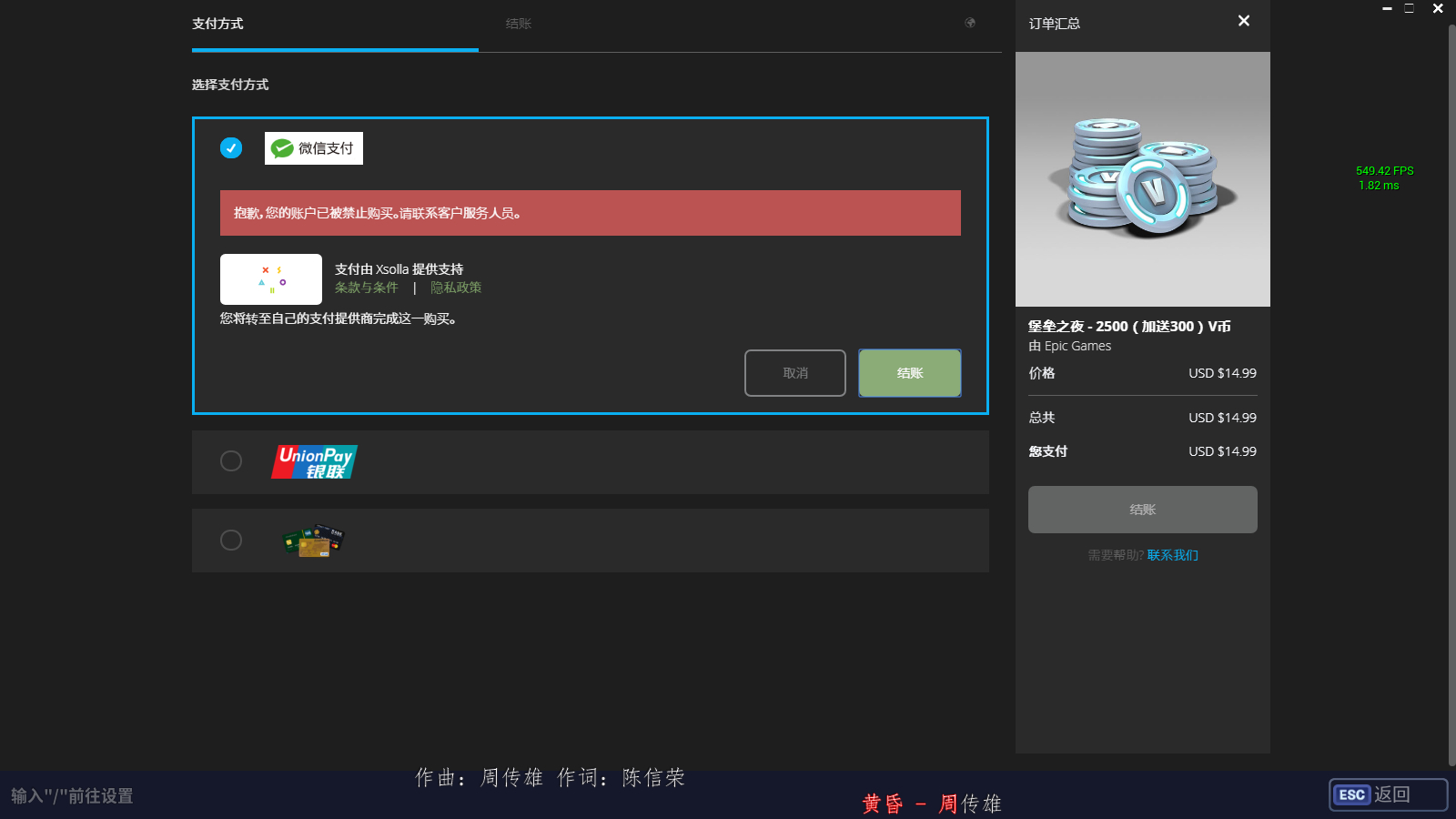Click the 549.42 FPS counter

pyautogui.click(x=1385, y=171)
